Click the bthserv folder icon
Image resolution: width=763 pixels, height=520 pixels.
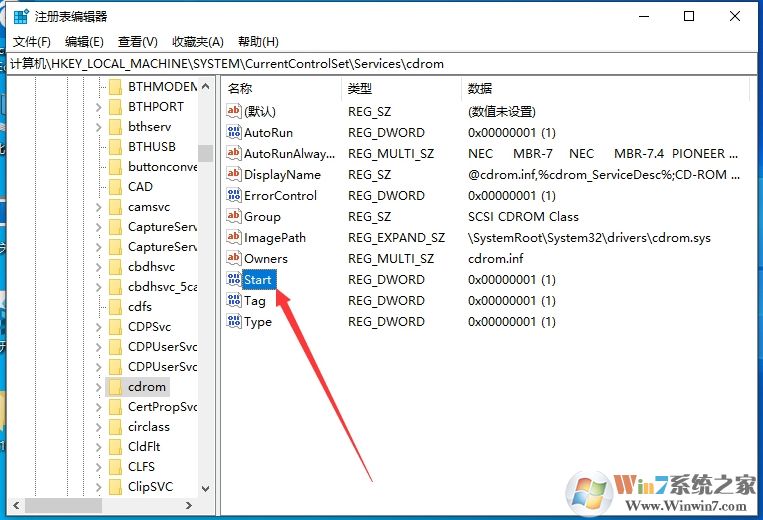[x=115, y=126]
